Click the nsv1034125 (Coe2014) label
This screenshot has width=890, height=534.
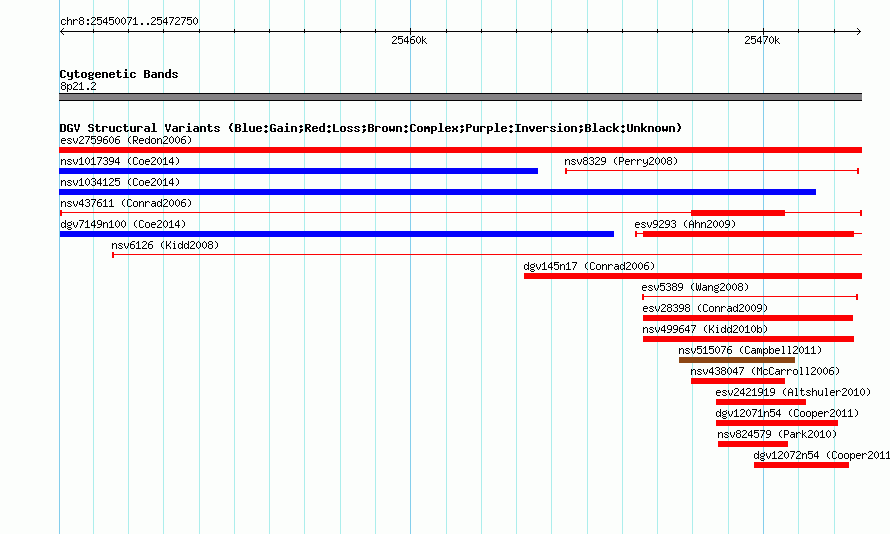tap(120, 182)
